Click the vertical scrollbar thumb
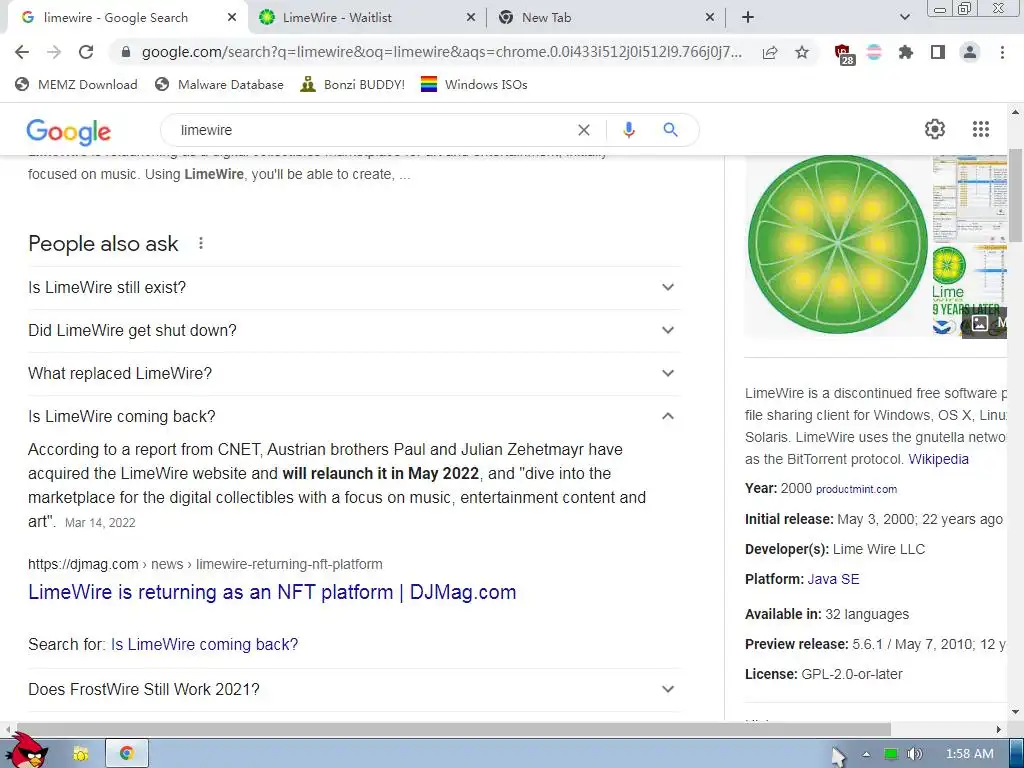The height and width of the screenshot is (768, 1024). click(1015, 195)
